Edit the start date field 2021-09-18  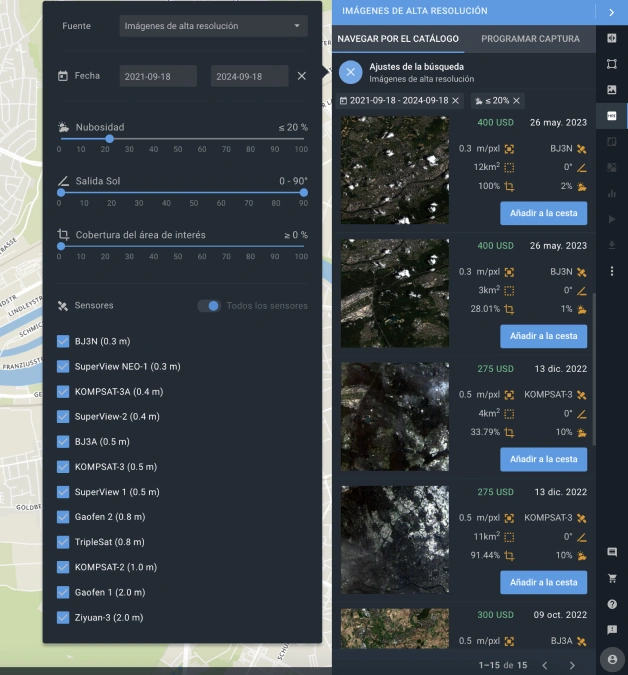tap(158, 76)
